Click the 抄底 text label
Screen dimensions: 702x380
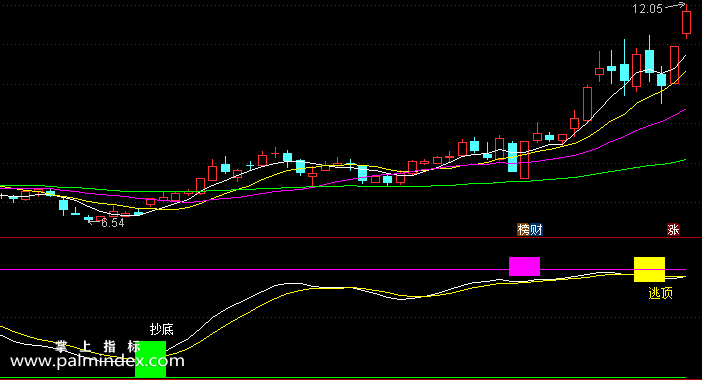pyautogui.click(x=162, y=329)
